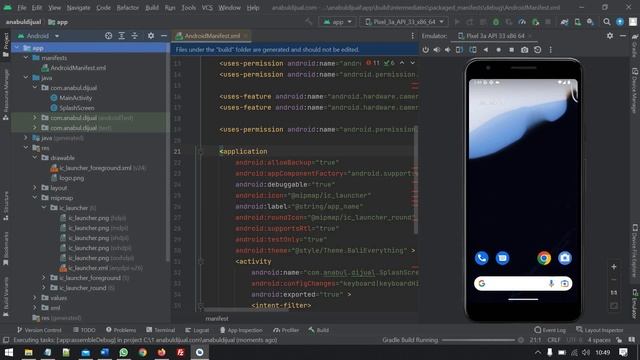
Task: Open the Navigate menu
Action: [78, 8]
